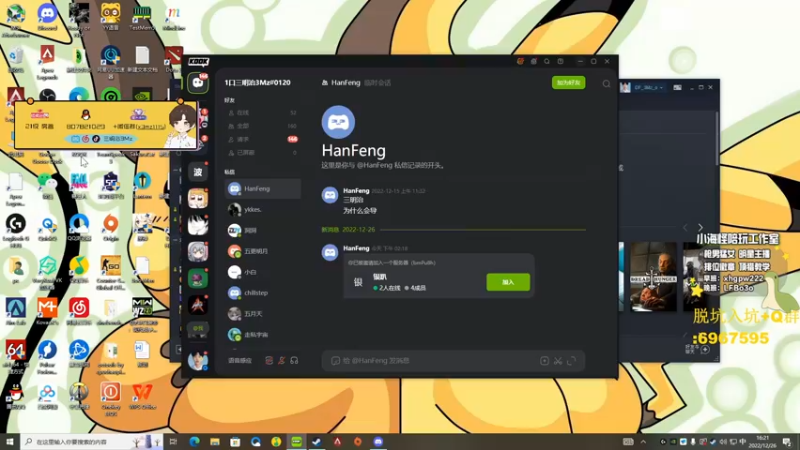This screenshot has height=450, width=800.
Task: Click HanFeng's large profile avatar
Action: [338, 122]
